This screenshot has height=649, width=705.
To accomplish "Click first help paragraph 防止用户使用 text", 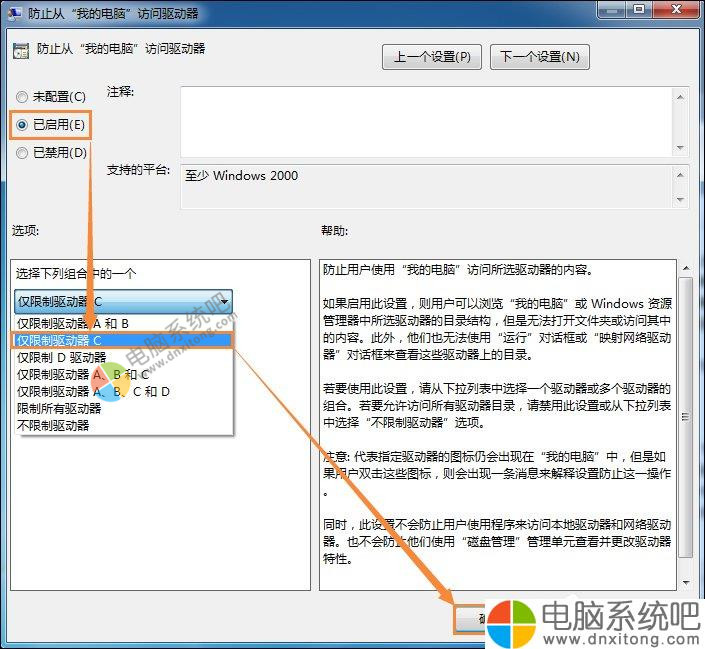I will pos(458,270).
